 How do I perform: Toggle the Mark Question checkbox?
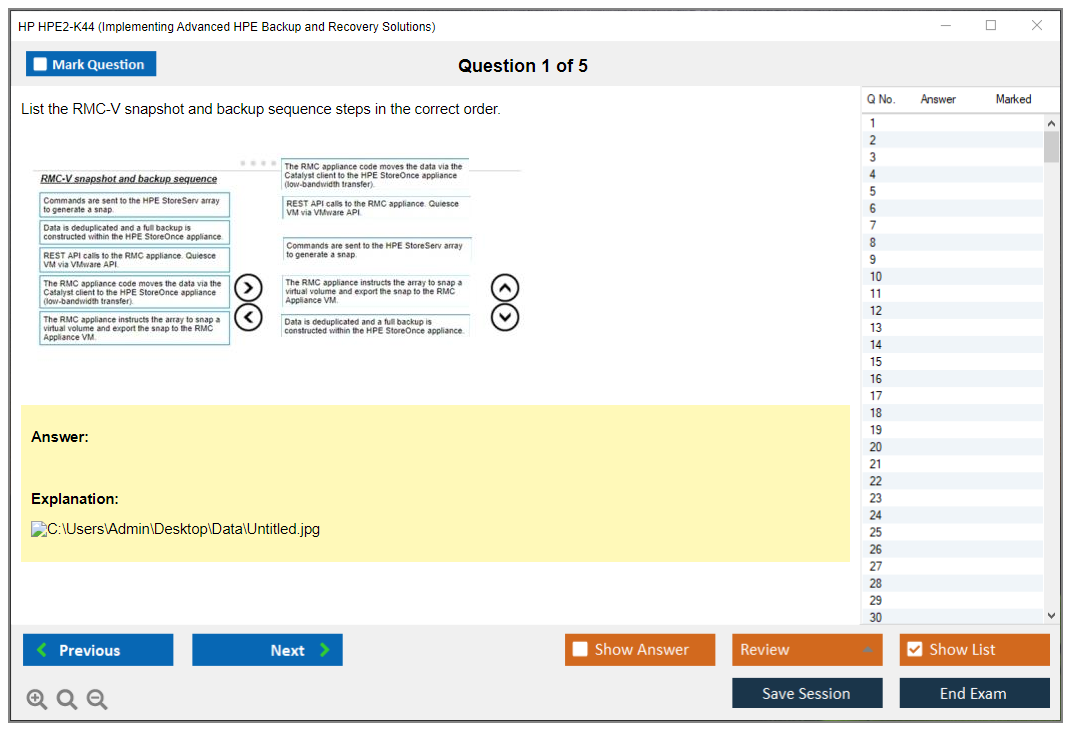click(x=41, y=65)
